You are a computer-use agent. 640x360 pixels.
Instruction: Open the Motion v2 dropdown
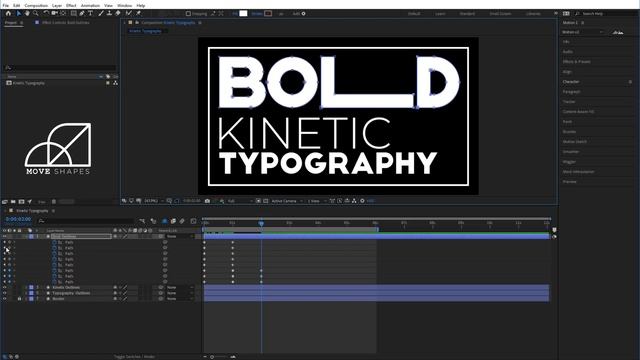pos(582,32)
